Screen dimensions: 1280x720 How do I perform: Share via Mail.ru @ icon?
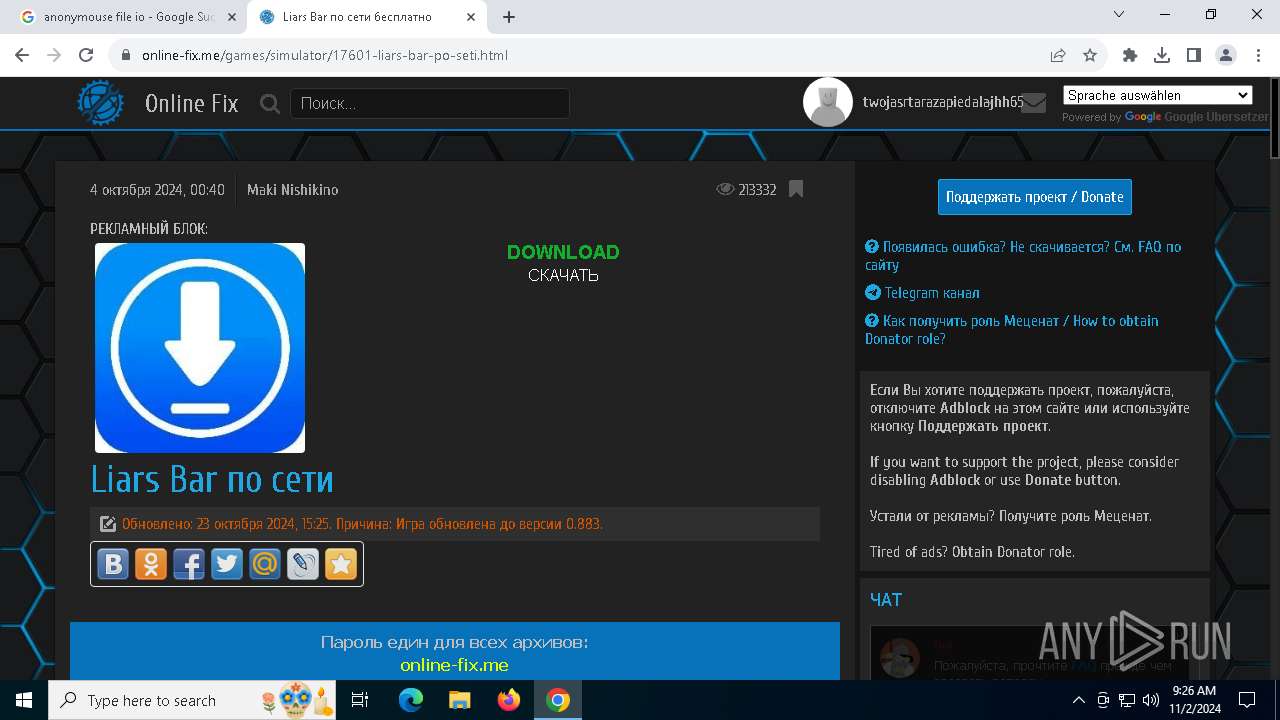click(265, 564)
